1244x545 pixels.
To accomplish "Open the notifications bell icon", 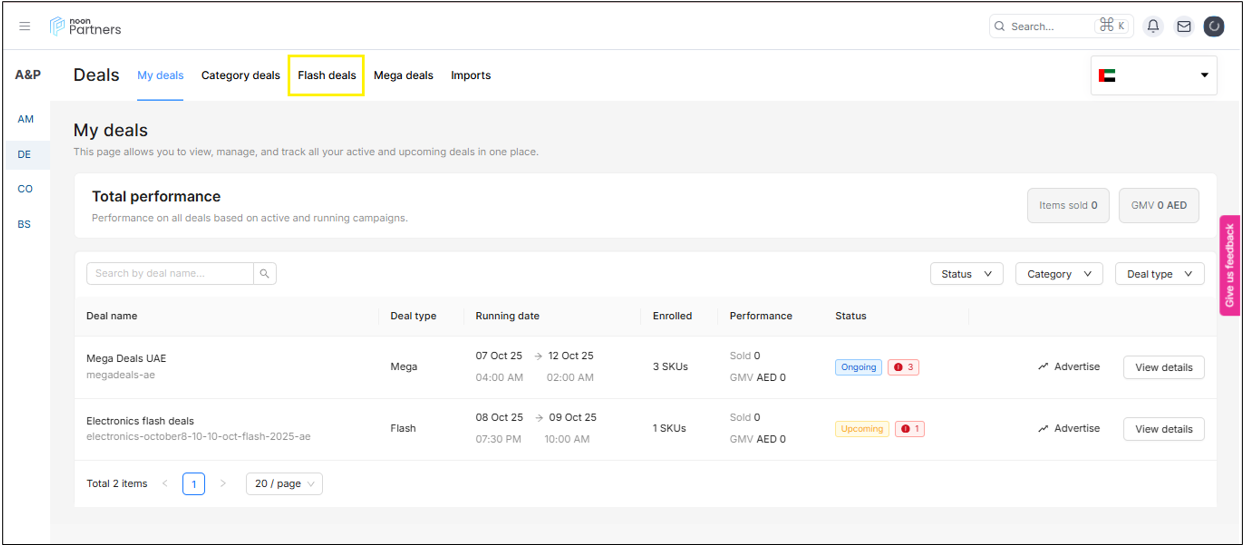I will [x=1153, y=27].
